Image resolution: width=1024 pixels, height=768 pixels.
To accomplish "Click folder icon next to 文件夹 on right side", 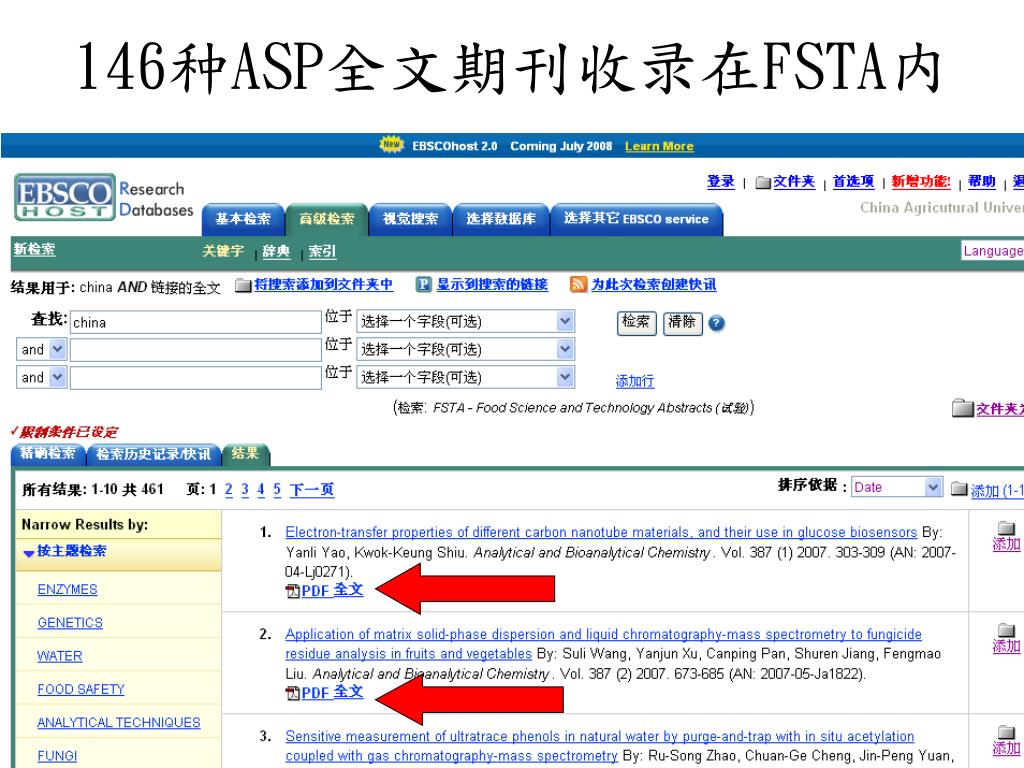I will [x=963, y=408].
